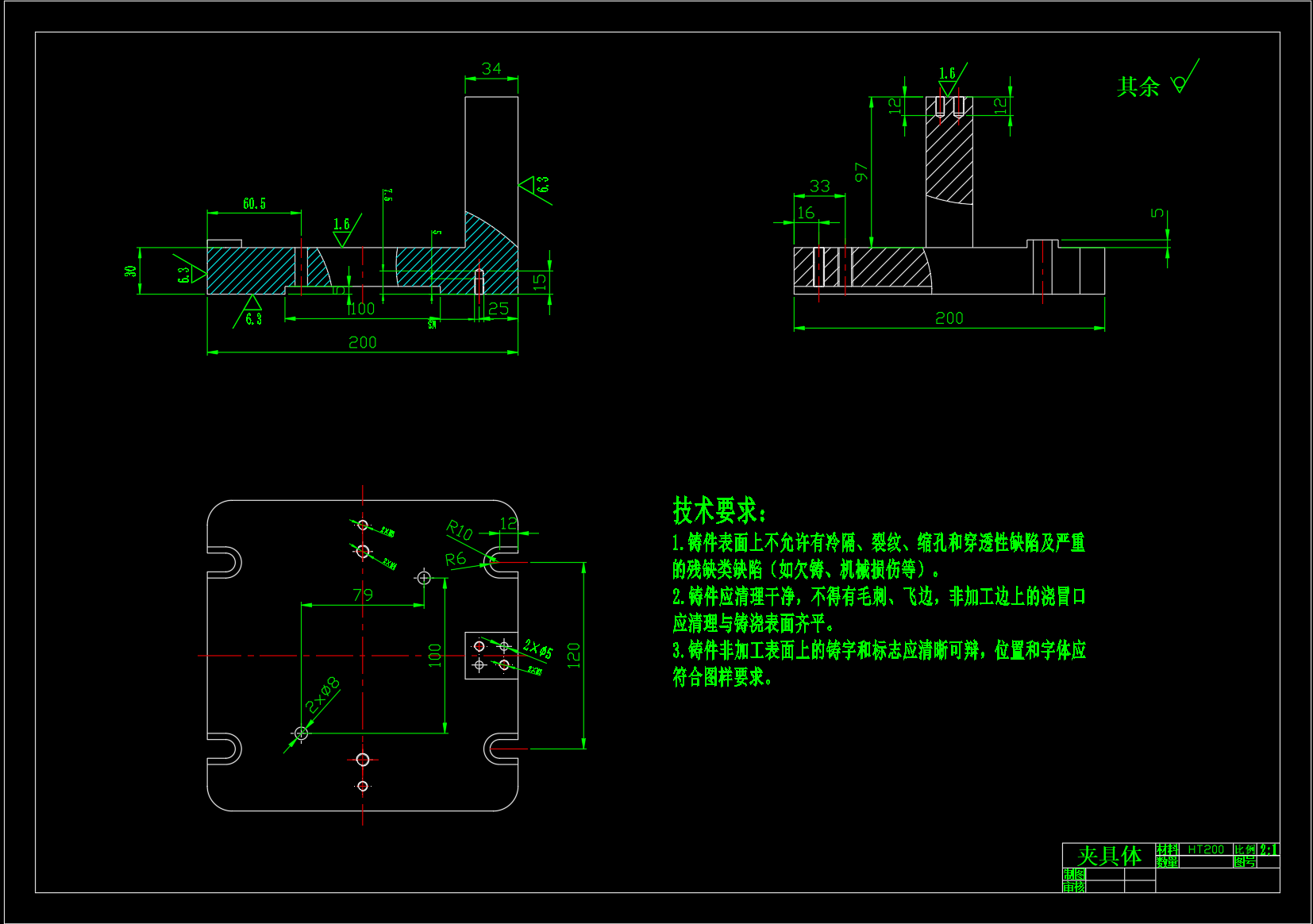The image size is (1313, 924).
Task: Click the R10 radius label
Action: coord(459,529)
